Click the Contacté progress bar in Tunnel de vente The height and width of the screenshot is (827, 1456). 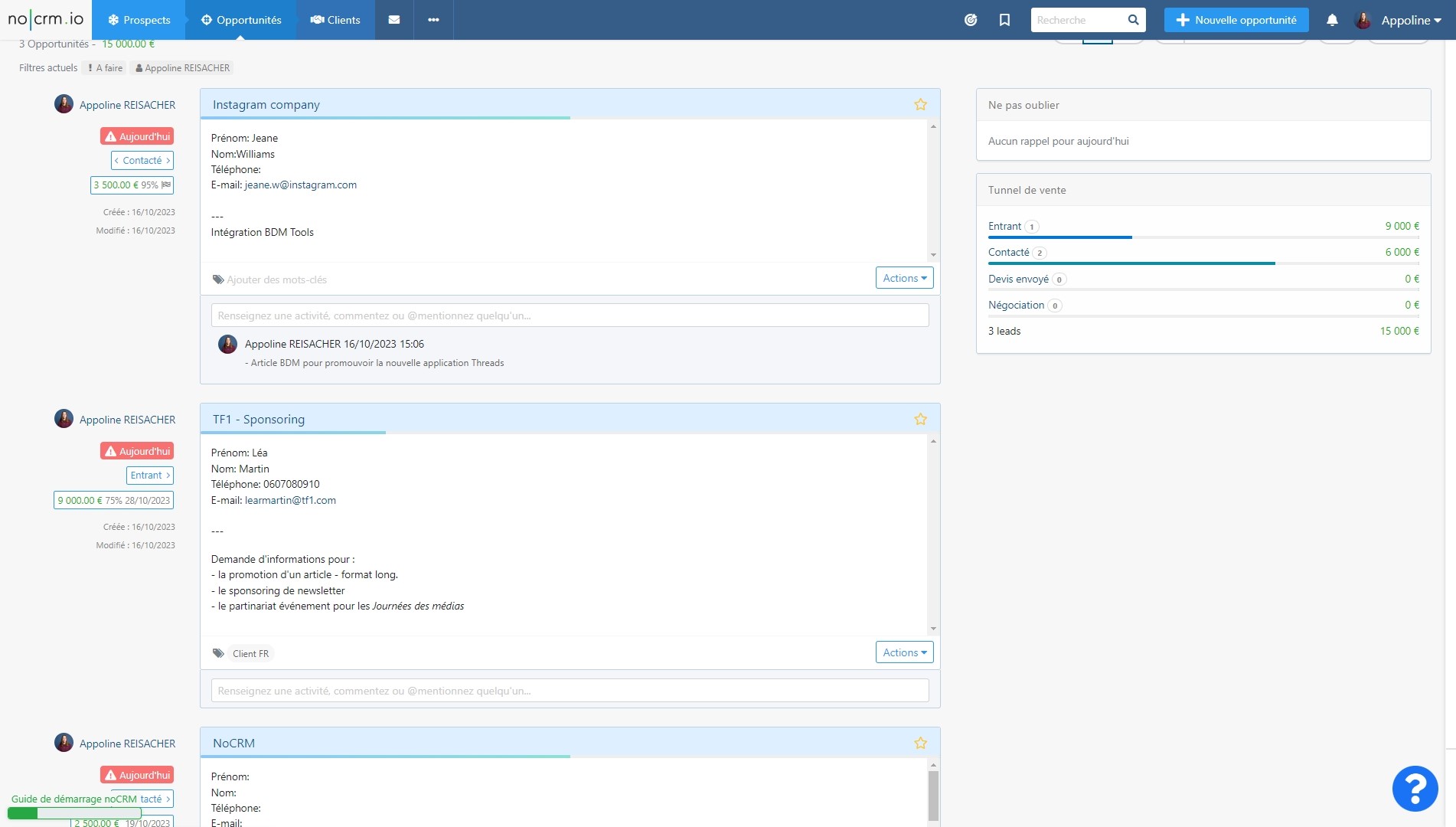(1203, 263)
